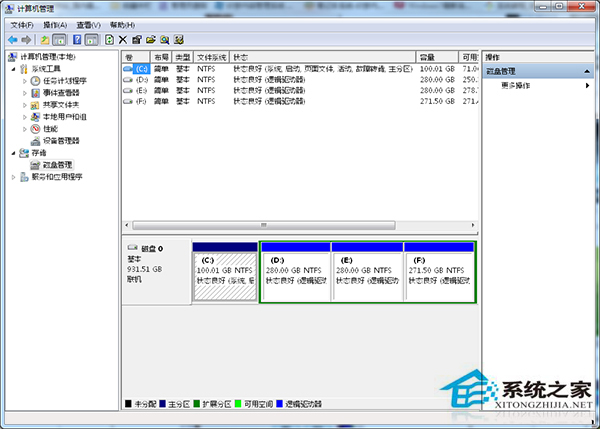Select the (D:) volume row in list
Viewport: 600px width, 429px height.
[300, 80]
